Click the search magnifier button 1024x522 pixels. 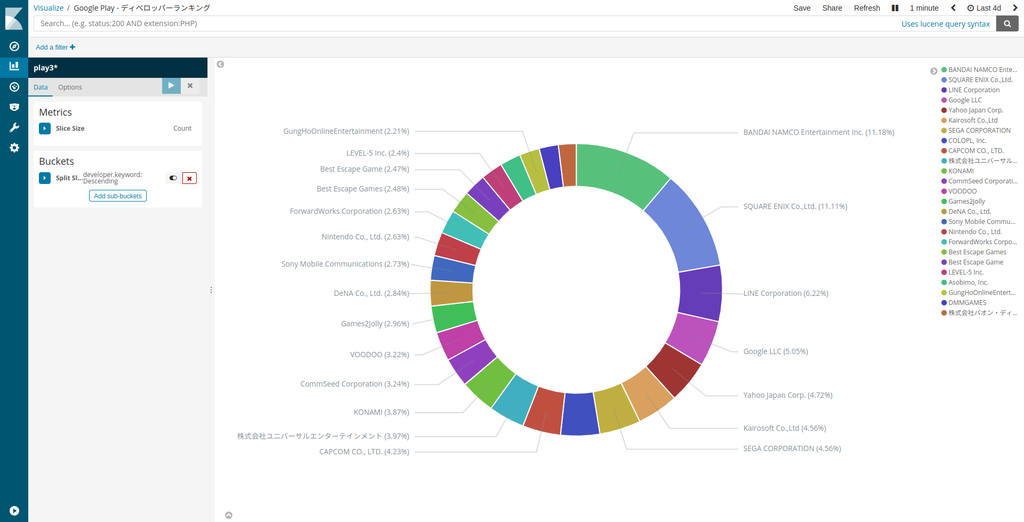pos(1007,24)
